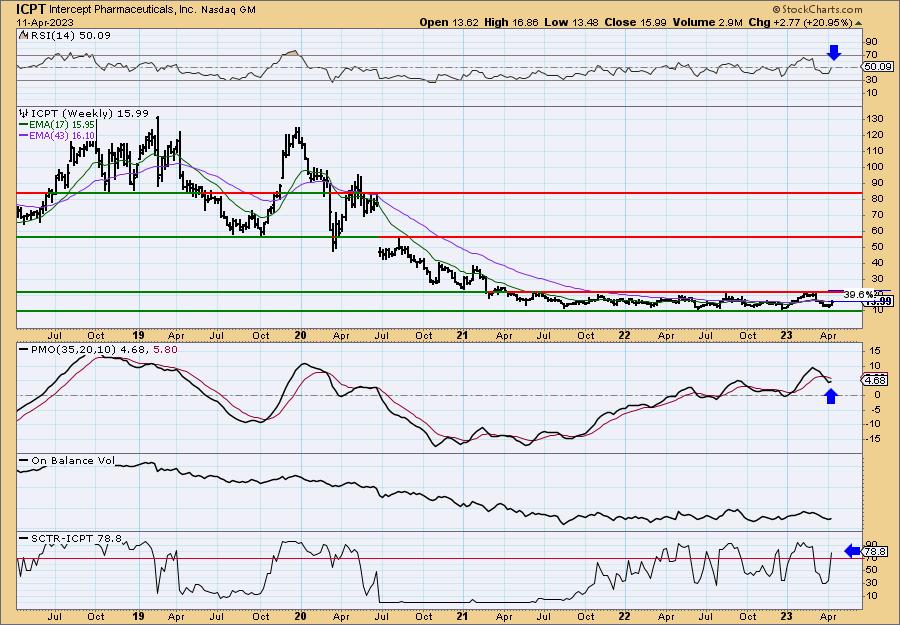
Task: Click the SCTR-ICPT 78.8 panel label
Action: [76, 539]
